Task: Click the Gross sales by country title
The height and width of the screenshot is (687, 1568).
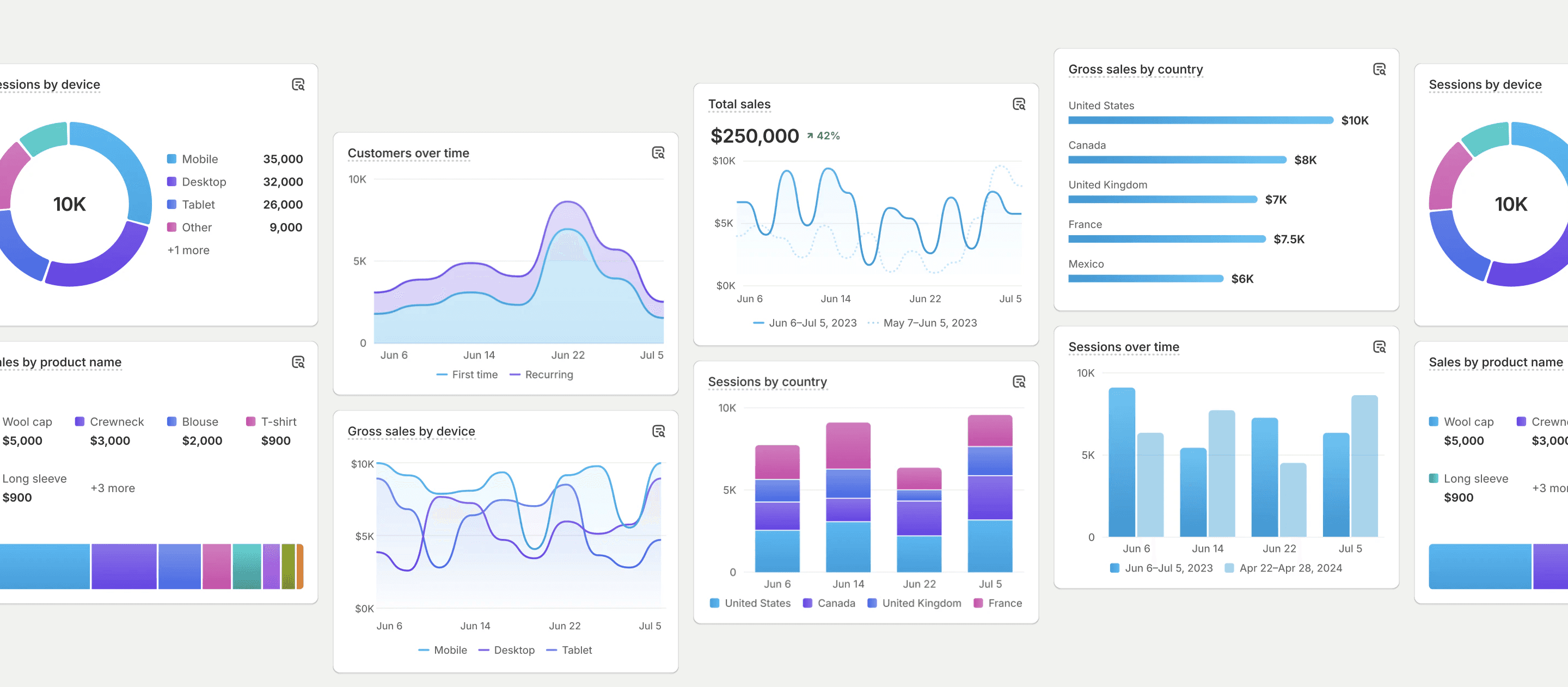Action: point(1135,69)
